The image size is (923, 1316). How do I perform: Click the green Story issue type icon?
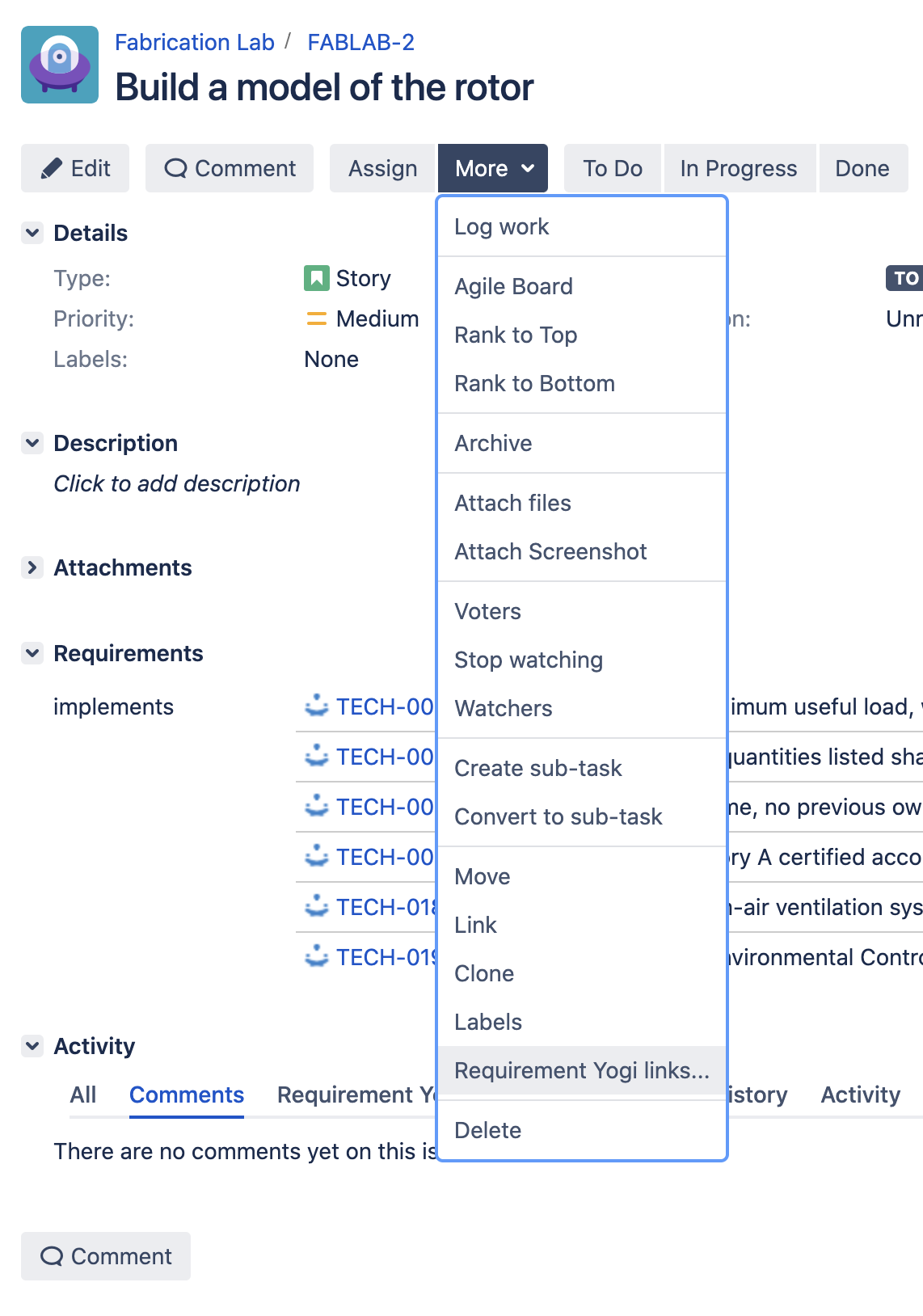tap(316, 278)
